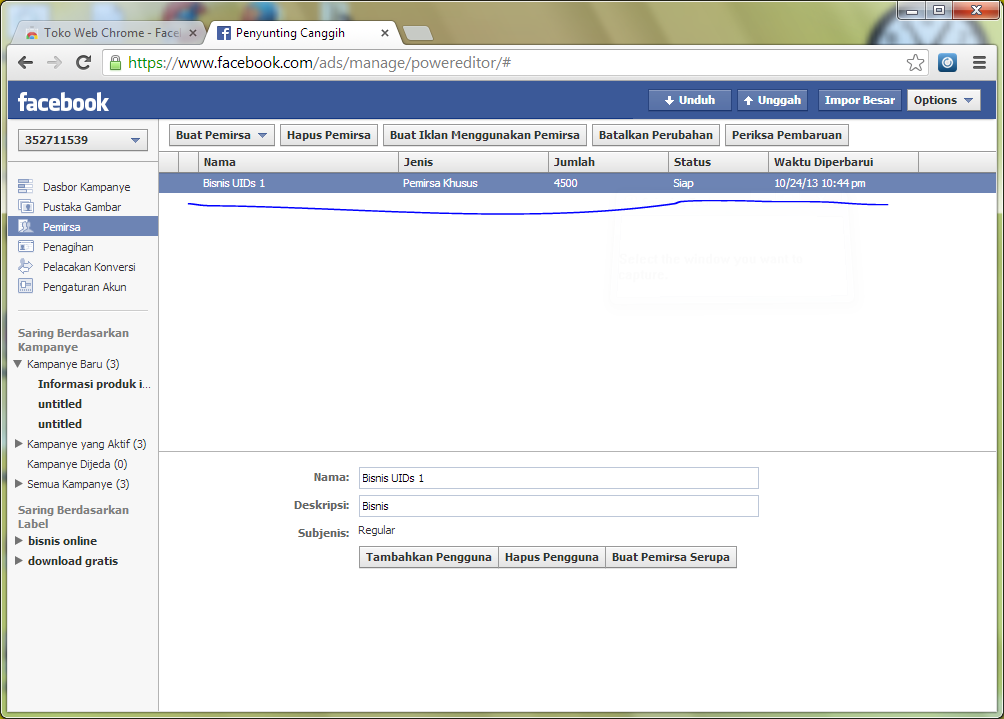Screen dimensions: 1004x719
Task: Open a new tab with the new-tab button
Action: click(418, 33)
